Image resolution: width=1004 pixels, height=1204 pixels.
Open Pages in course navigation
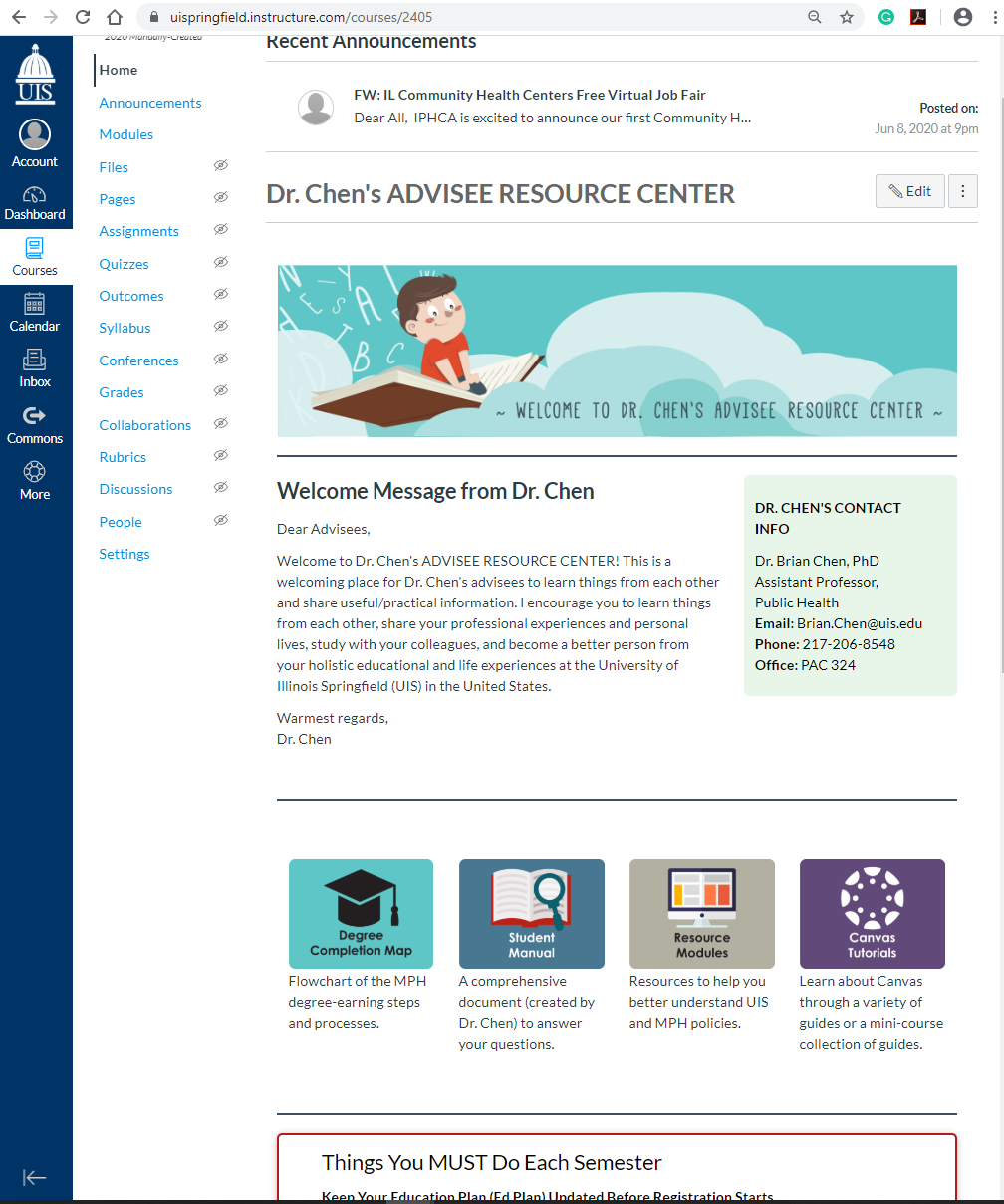(x=118, y=199)
